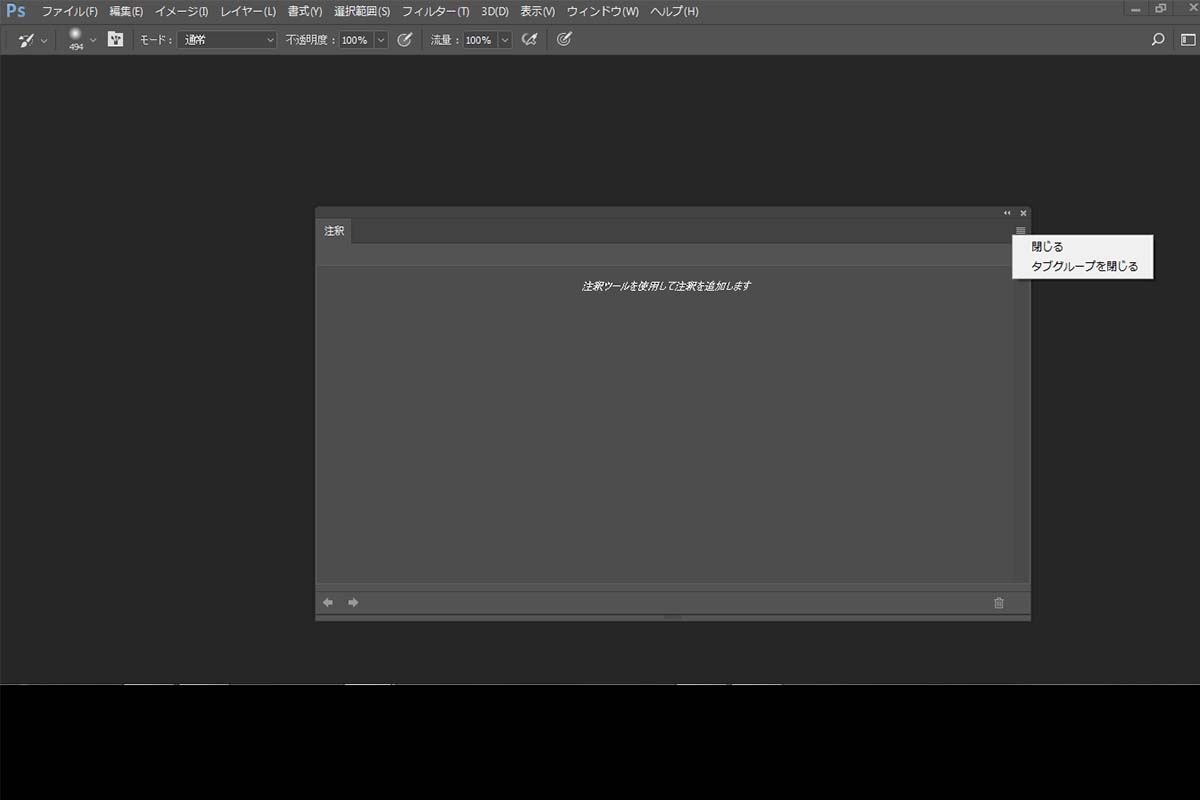Click the 流量 label
The width and height of the screenshot is (1200, 800).
point(445,40)
